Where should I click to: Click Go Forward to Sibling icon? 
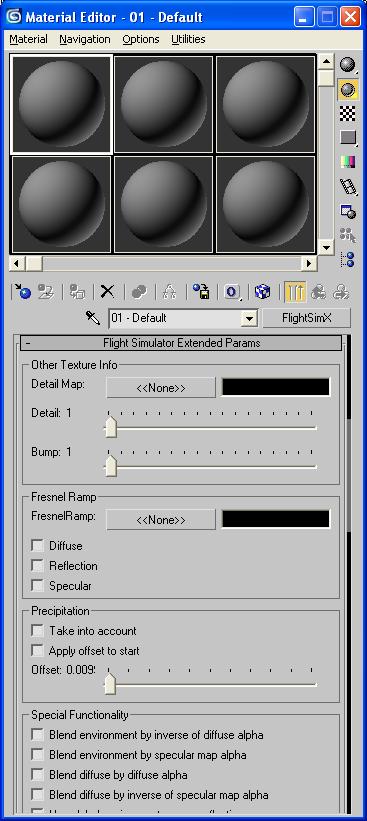point(341,292)
